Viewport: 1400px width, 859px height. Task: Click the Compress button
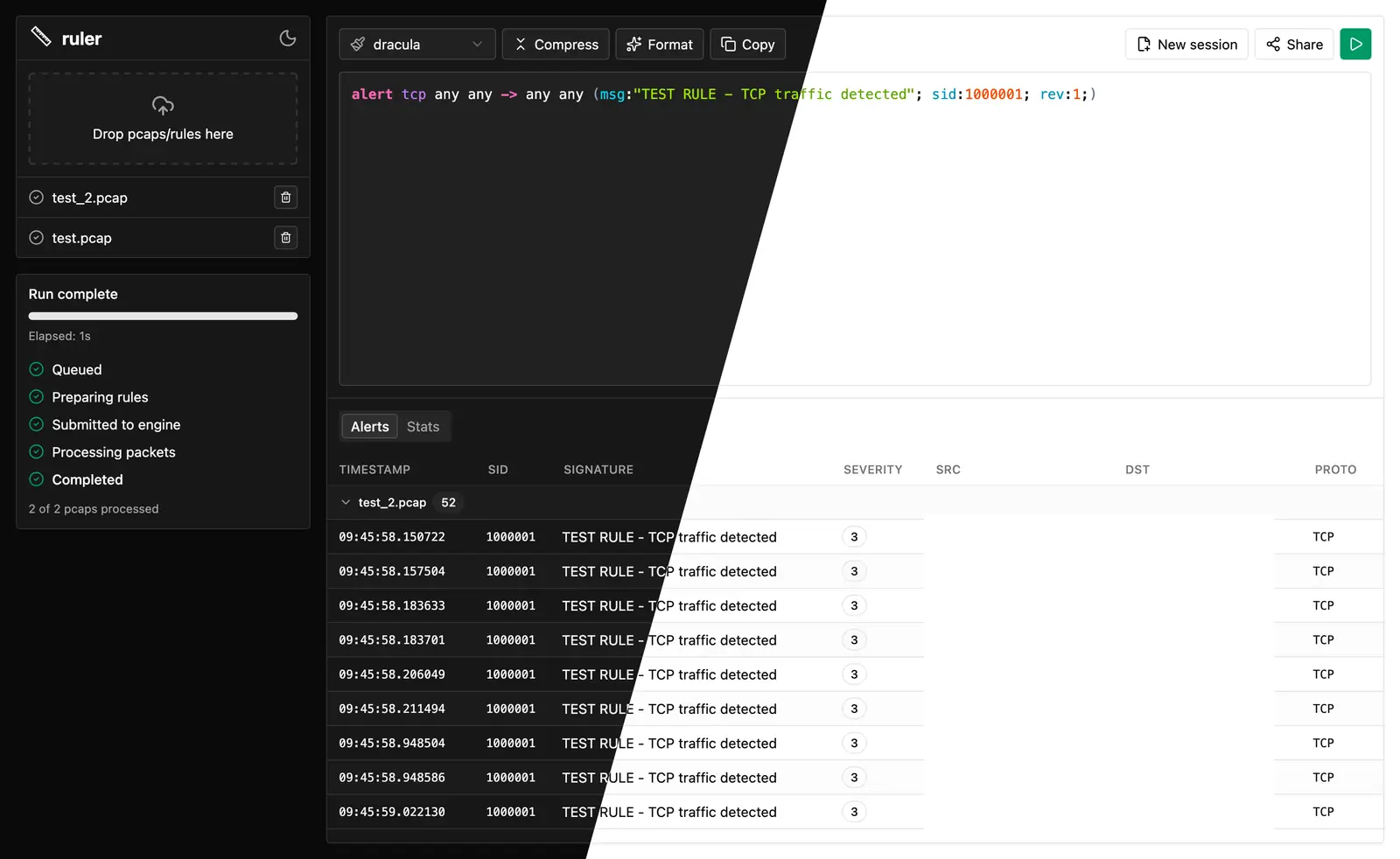(556, 45)
